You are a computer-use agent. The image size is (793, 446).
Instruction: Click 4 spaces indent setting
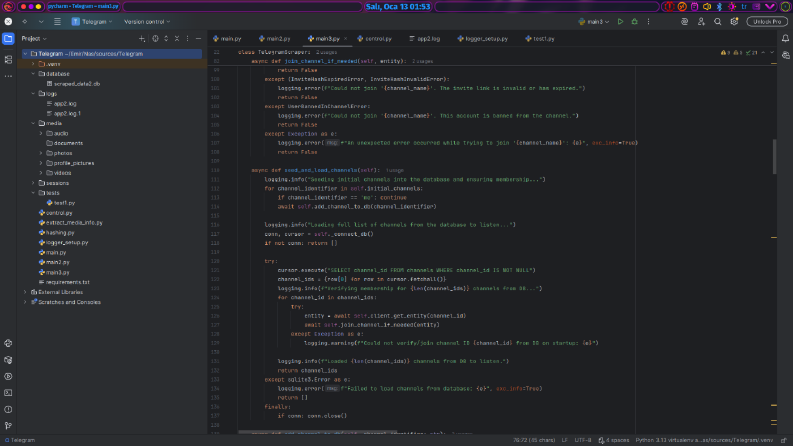click(614, 440)
